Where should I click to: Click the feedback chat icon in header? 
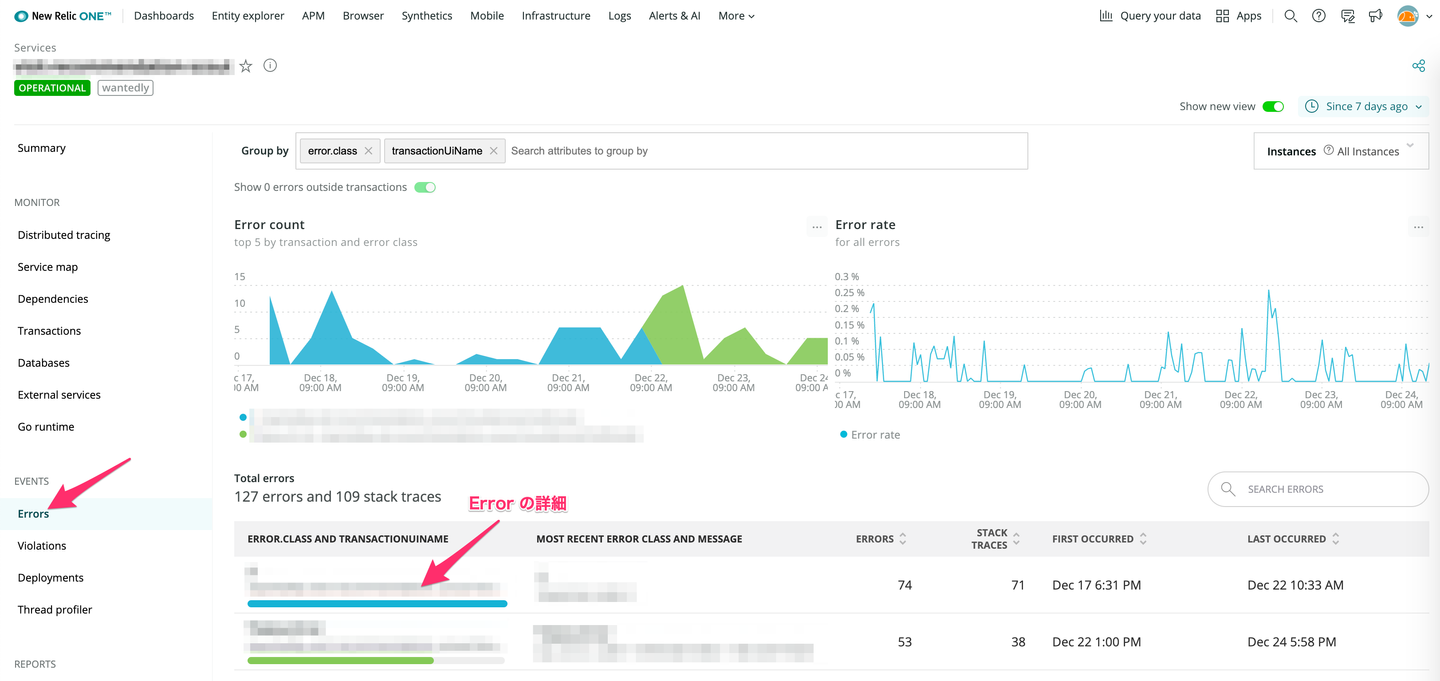coord(1348,16)
